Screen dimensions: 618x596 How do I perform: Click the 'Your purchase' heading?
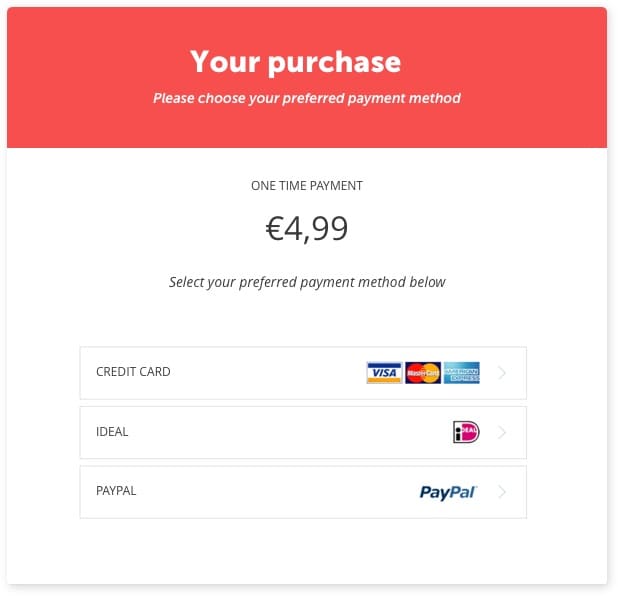point(296,62)
